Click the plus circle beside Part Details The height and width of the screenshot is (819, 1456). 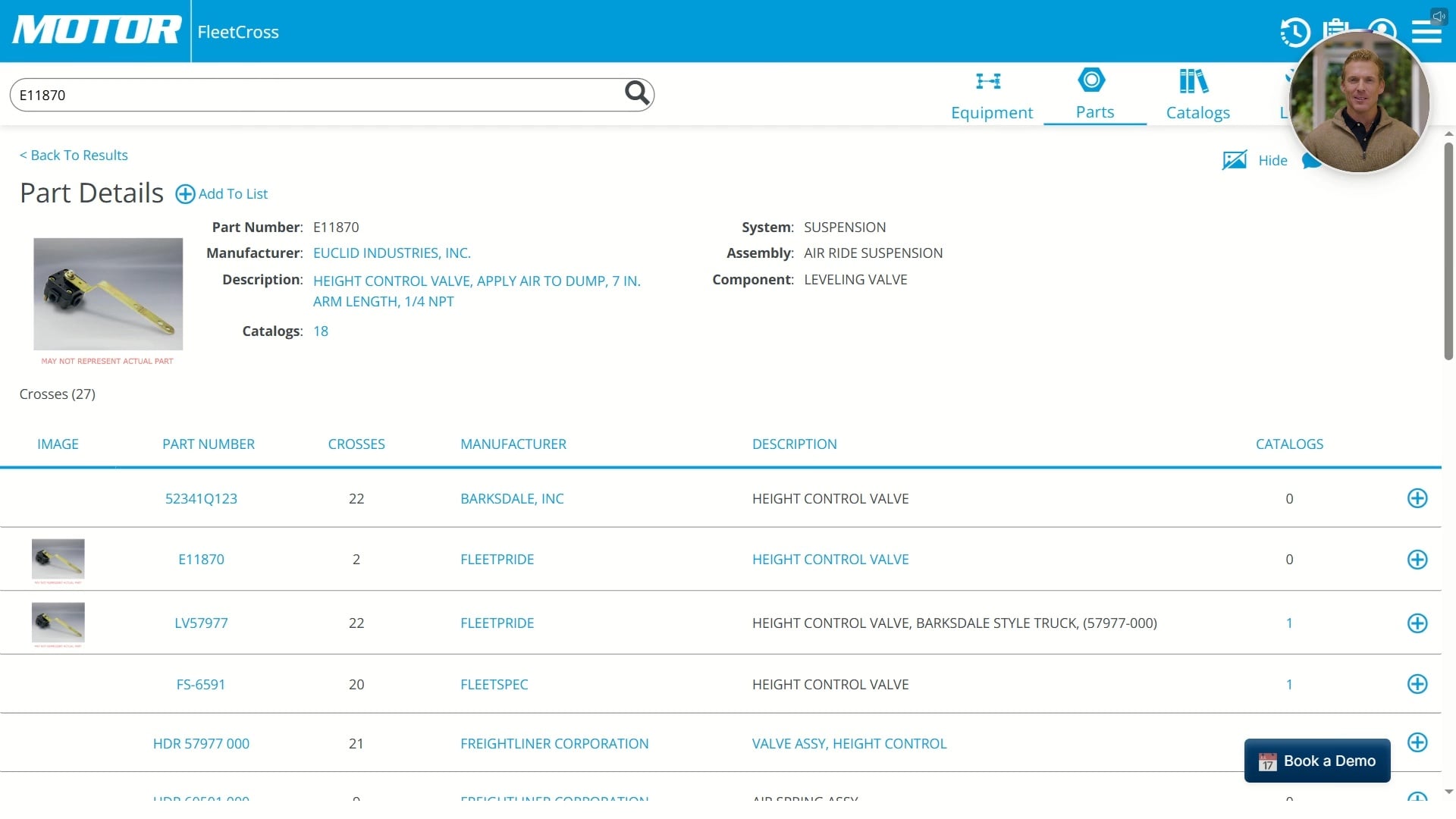(x=185, y=194)
